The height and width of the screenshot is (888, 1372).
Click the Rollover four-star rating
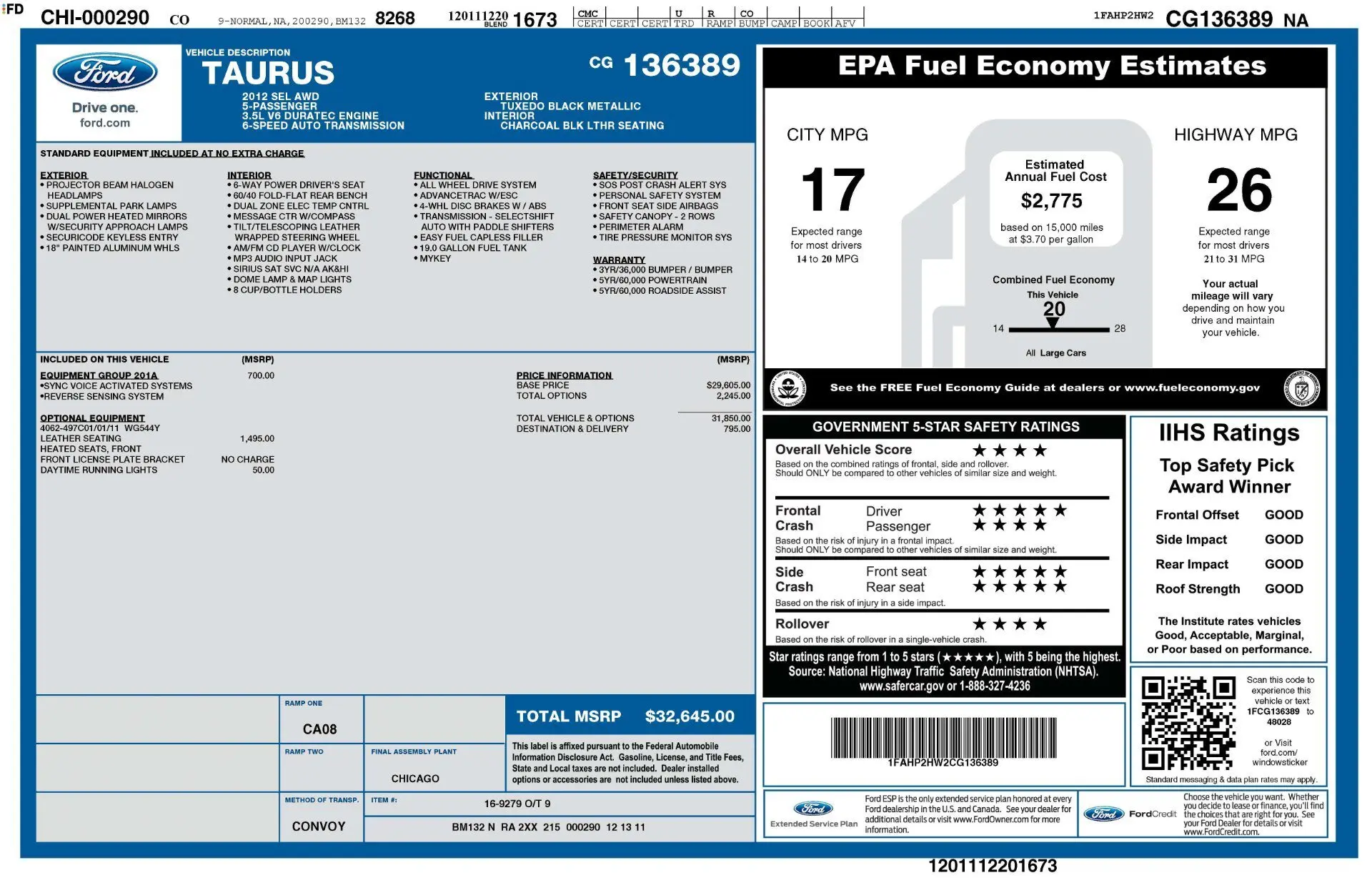coord(1010,624)
